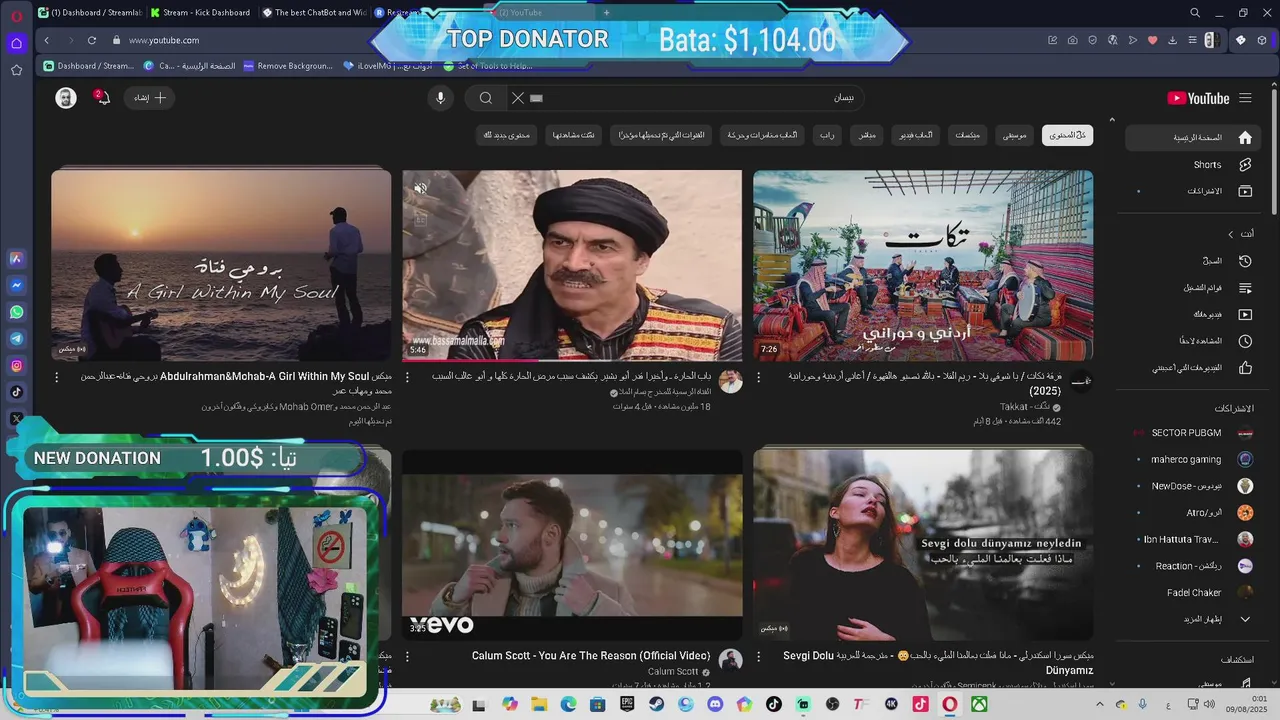Image resolution: width=1280 pixels, height=720 pixels.
Task: Open options menu for Sevgi Dolu video
Action: click(x=758, y=656)
